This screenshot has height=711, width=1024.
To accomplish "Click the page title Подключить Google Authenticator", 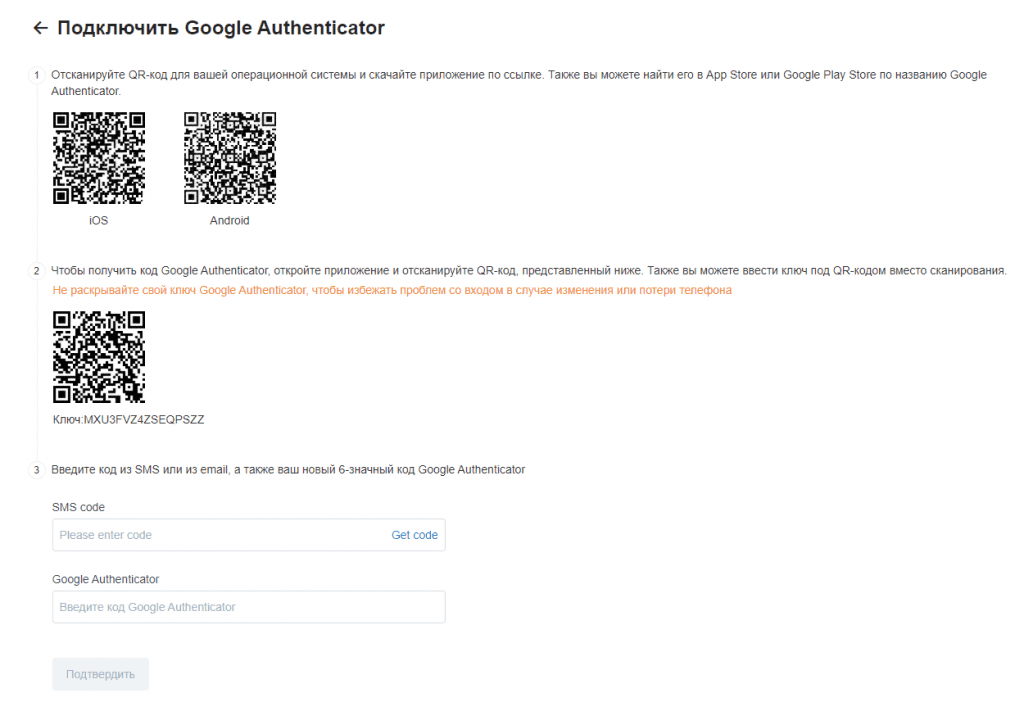I will coord(221,27).
